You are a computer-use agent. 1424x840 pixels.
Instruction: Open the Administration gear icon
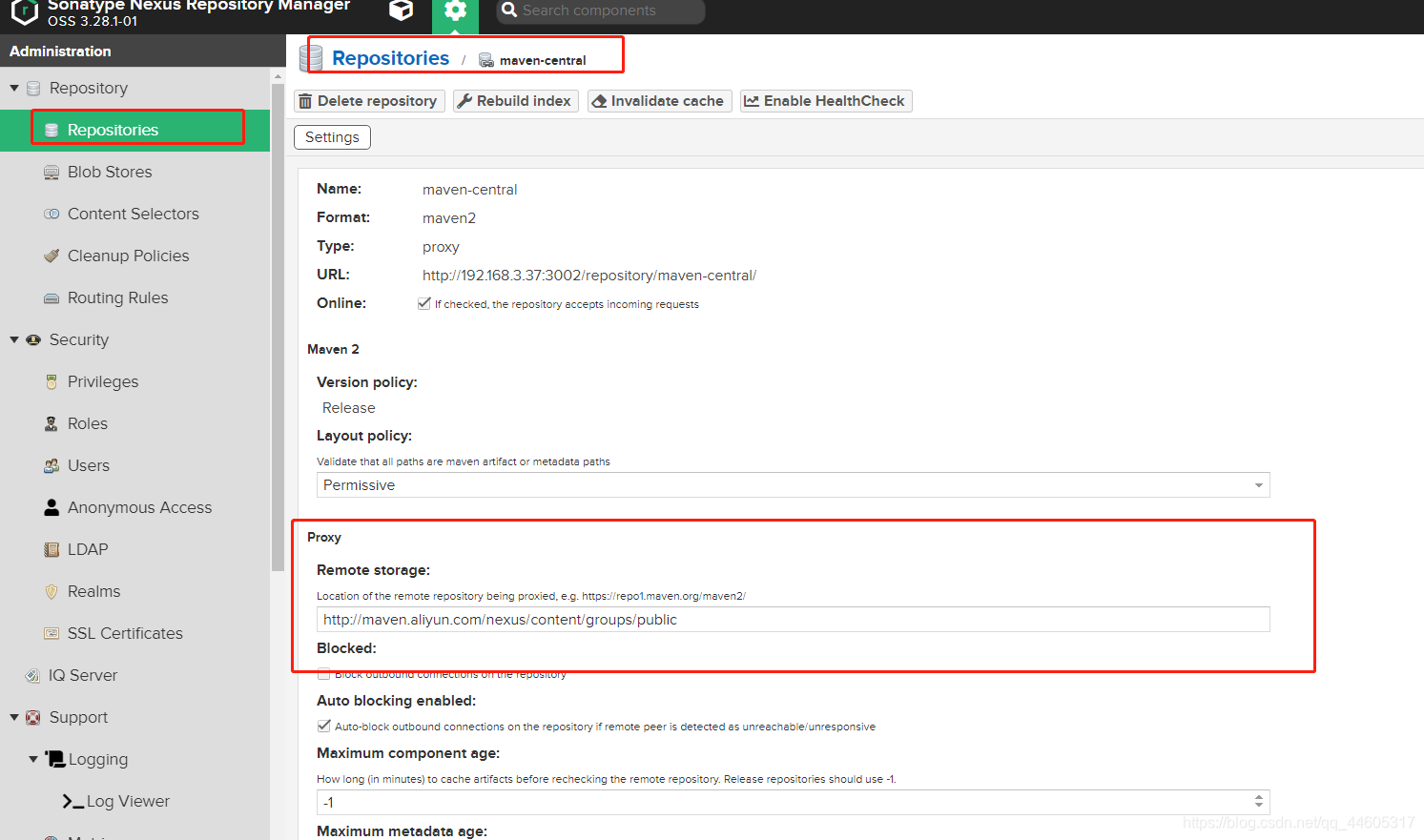[456, 11]
